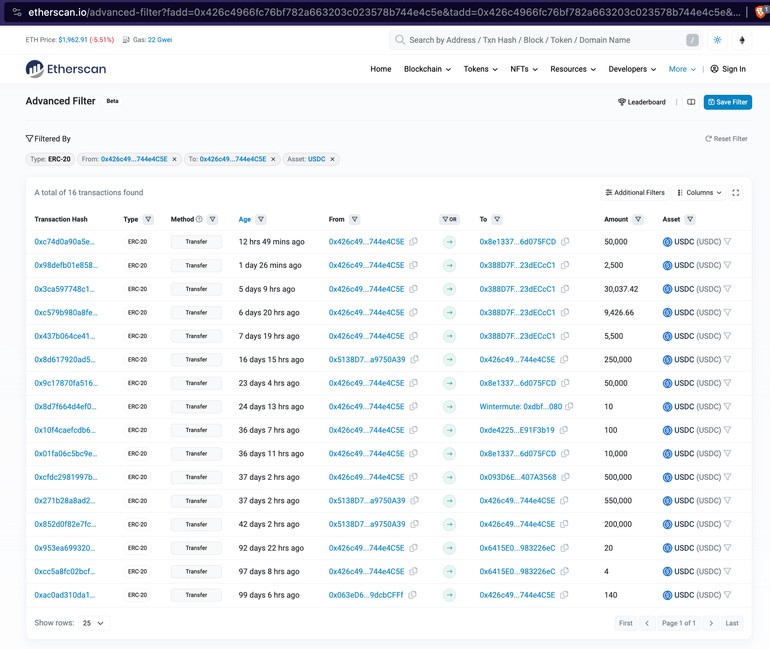Toggle the OR direction filter
This screenshot has width=770, height=649.
click(449, 219)
